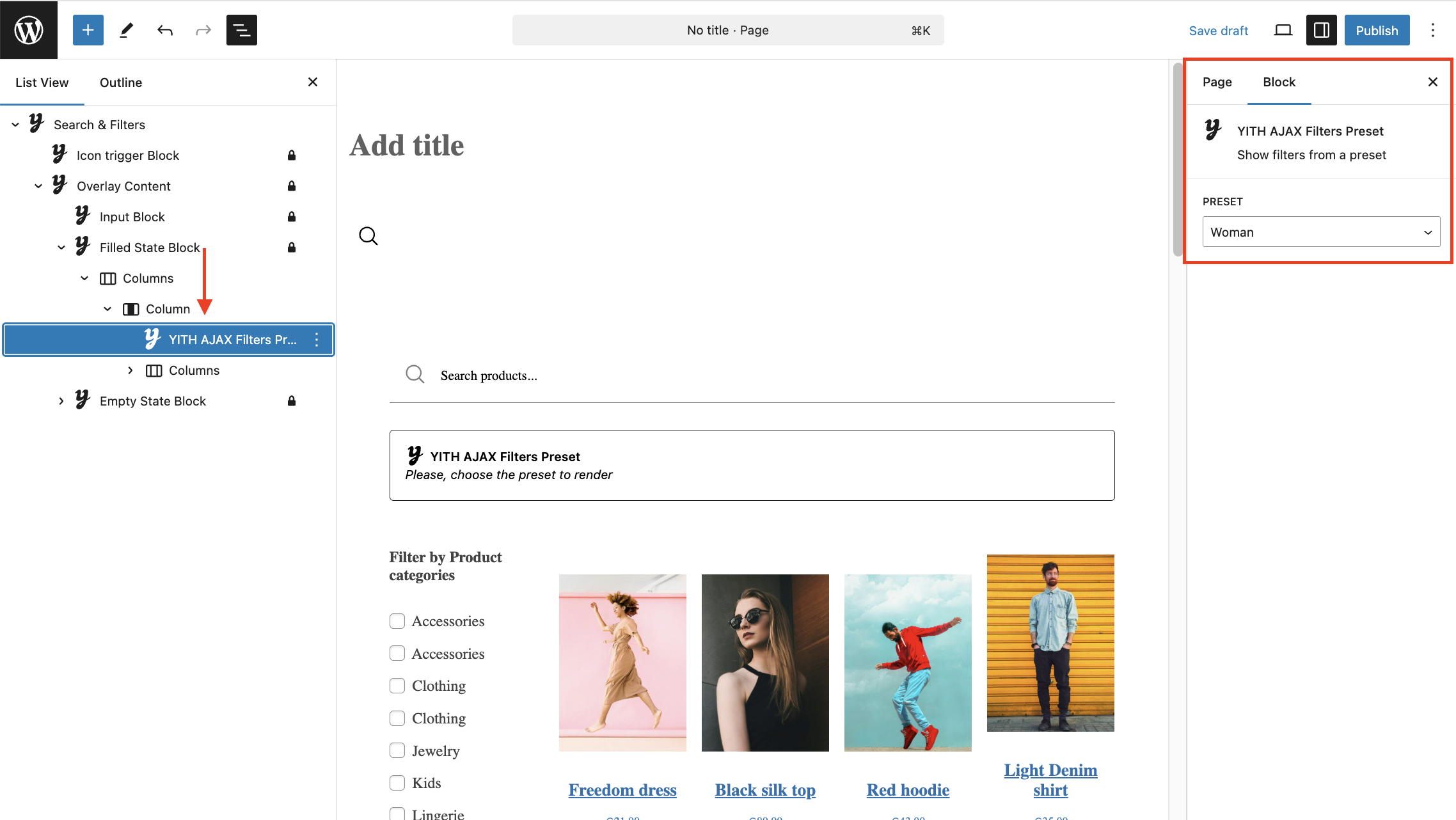
Task: Click the Column block icon in list
Action: [131, 309]
